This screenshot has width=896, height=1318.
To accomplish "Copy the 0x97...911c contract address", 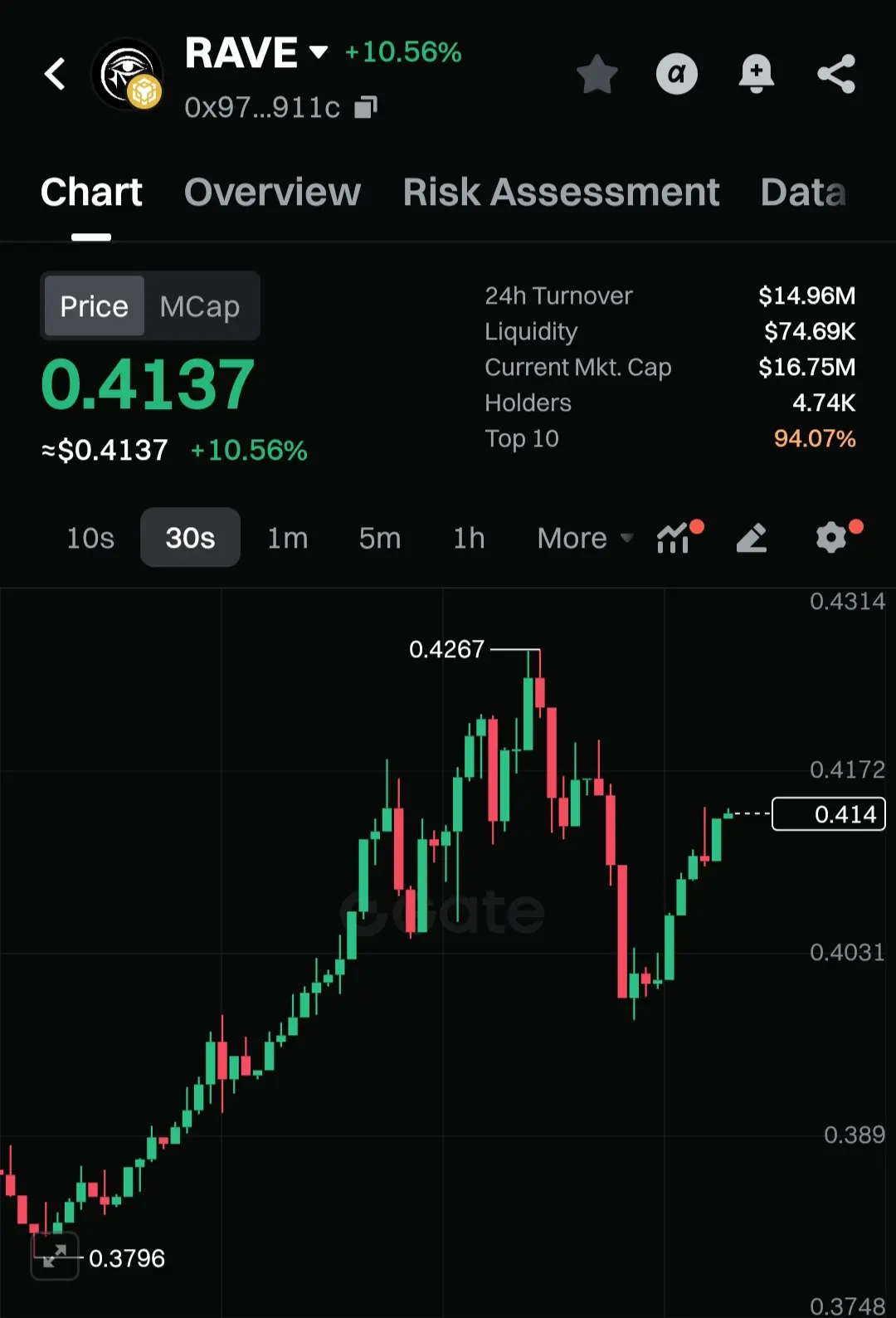I will (x=366, y=107).
